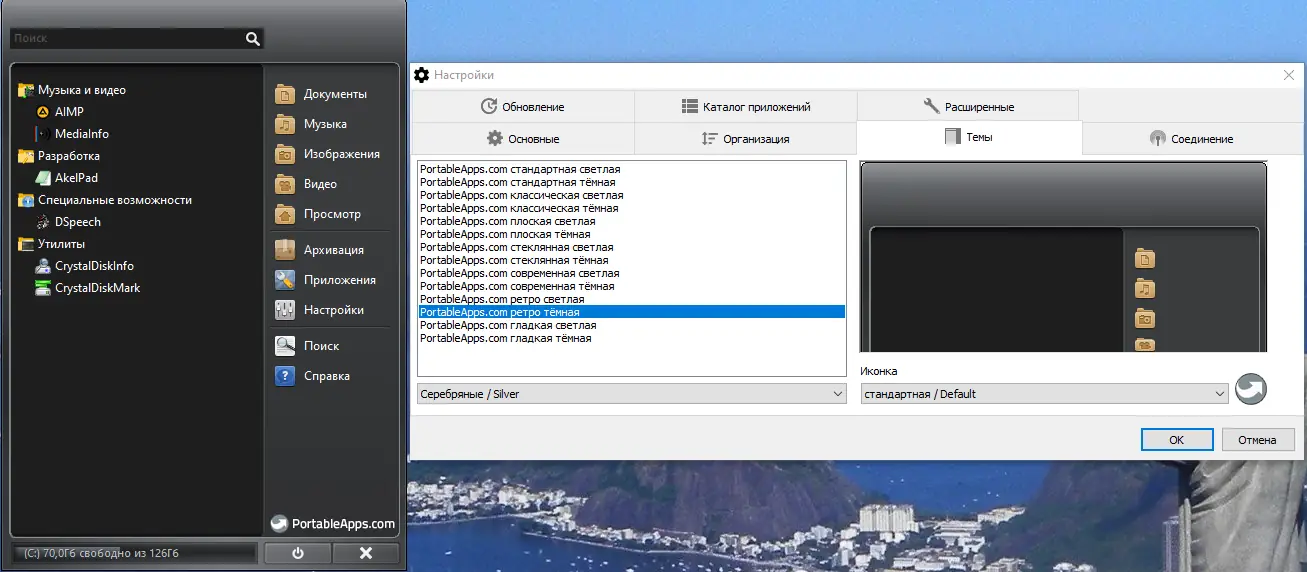1307x572 pixels.
Task: Select theme гладкая светлая
Action: coord(631,325)
